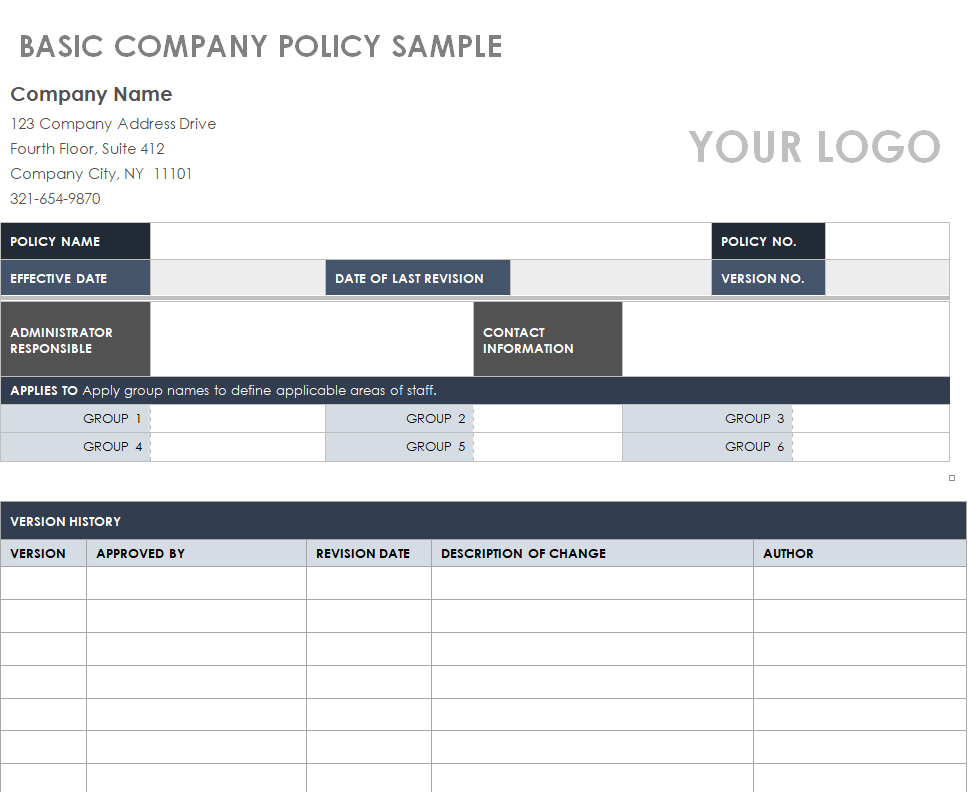Click the Effective Date entry cell
This screenshot has height=792, width=972.
pyautogui.click(x=237, y=278)
